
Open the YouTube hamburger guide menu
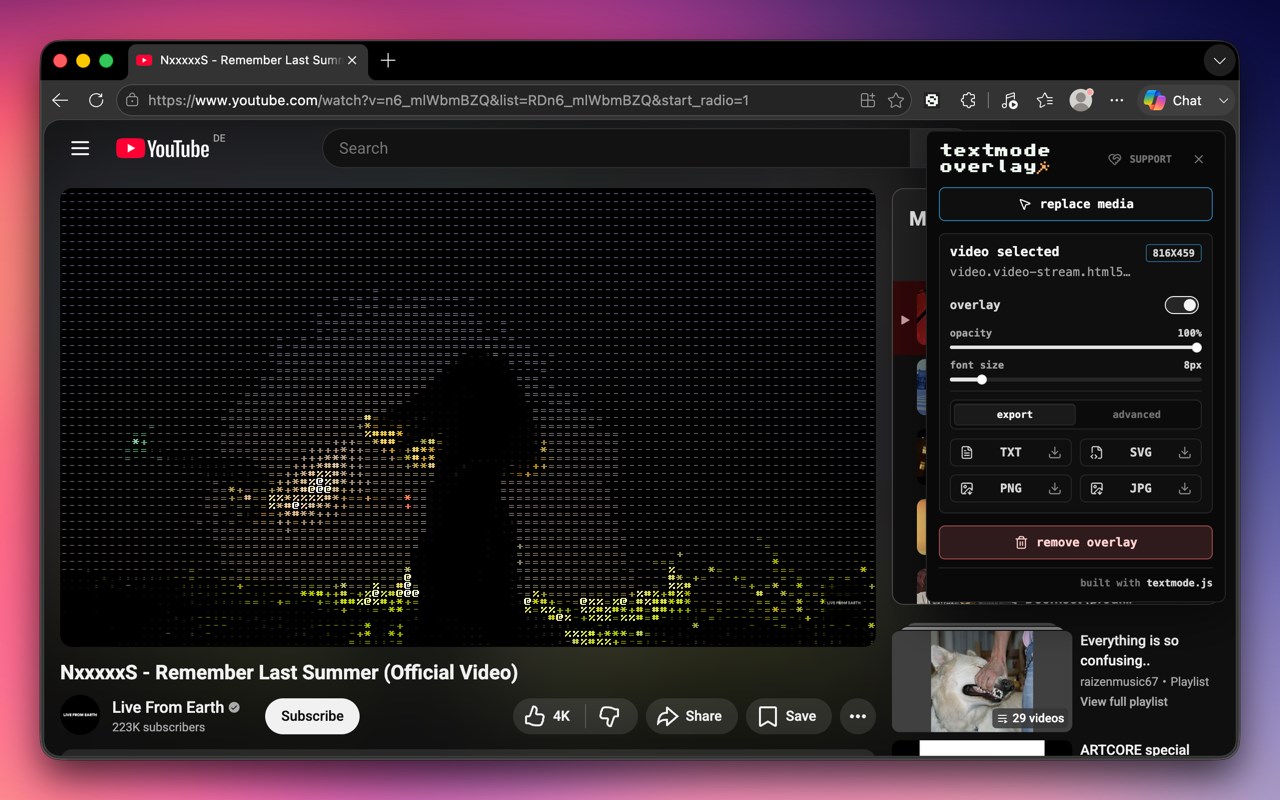tap(80, 148)
